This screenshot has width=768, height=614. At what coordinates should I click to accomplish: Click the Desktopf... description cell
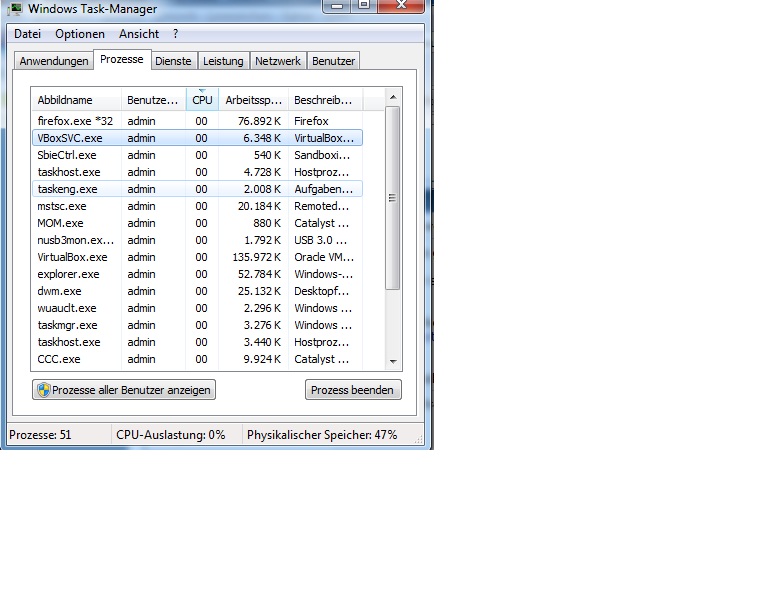321,291
